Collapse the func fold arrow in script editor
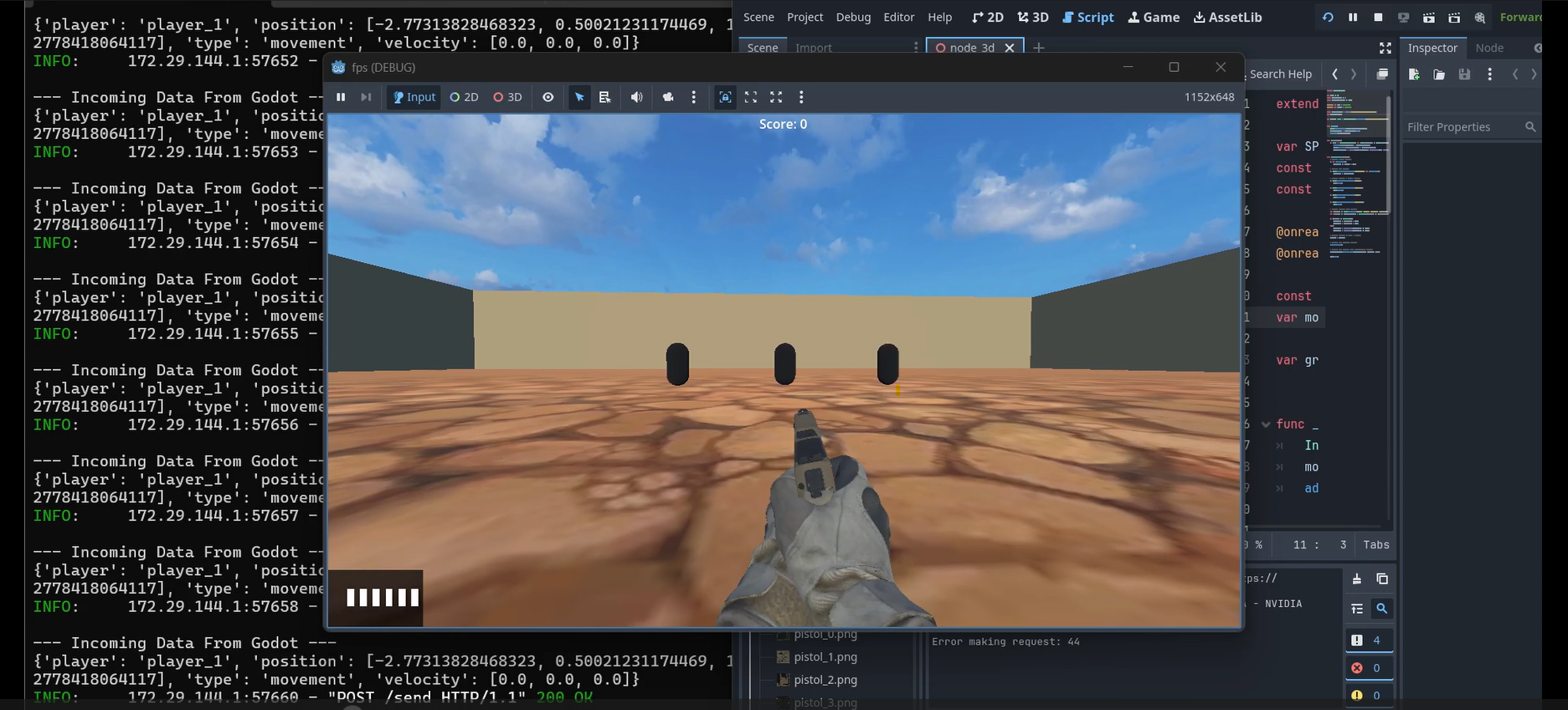This screenshot has height=710, width=1568. click(1266, 424)
